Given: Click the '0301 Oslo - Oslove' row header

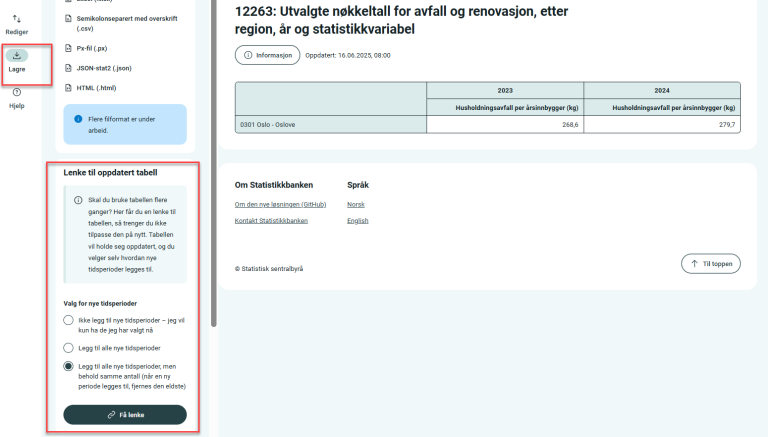Looking at the screenshot, I should [331, 124].
